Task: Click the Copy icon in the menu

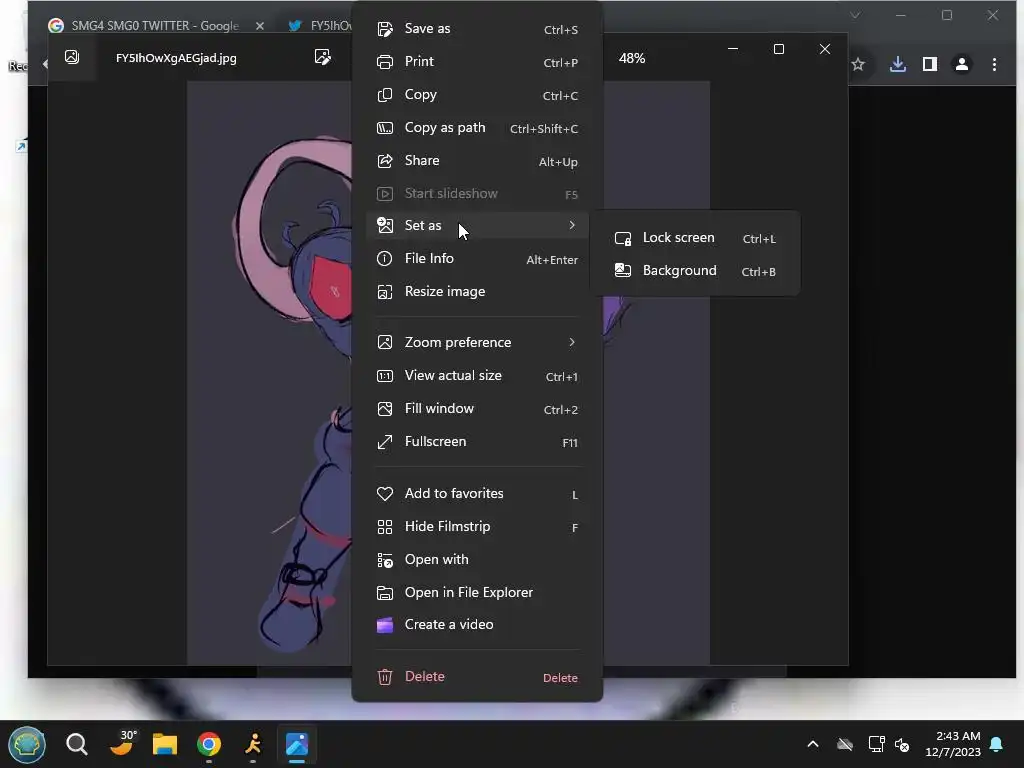Action: [385, 95]
